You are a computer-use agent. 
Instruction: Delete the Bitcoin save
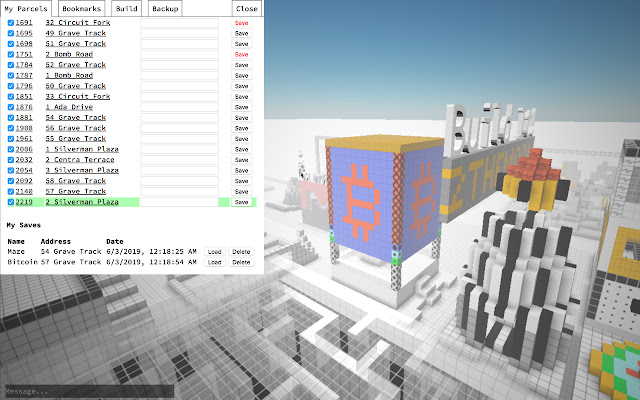241,262
